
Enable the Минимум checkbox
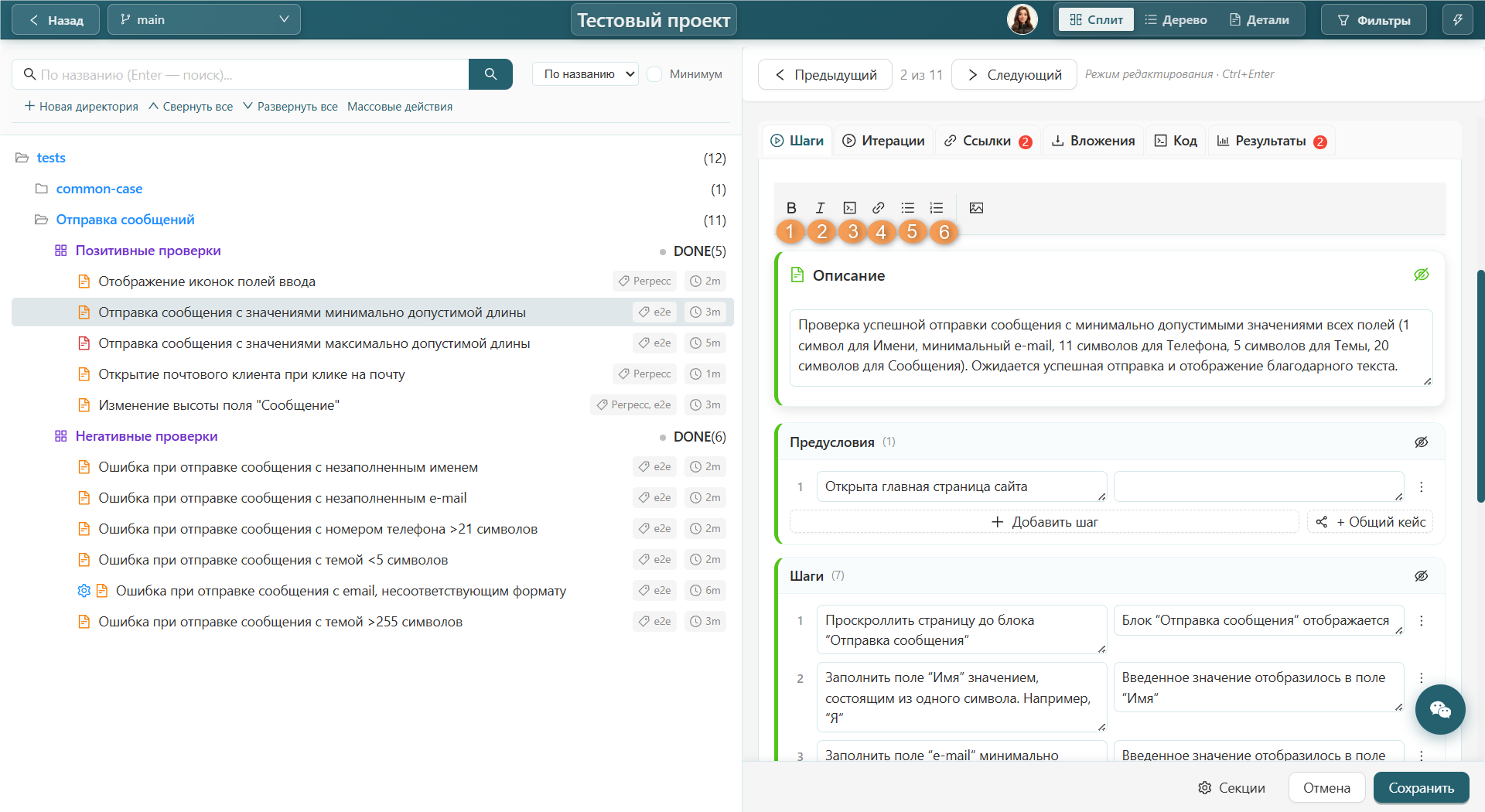click(x=655, y=74)
